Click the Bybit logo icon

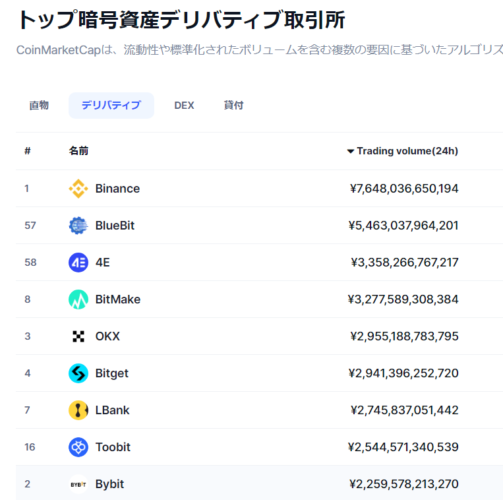[x=78, y=484]
